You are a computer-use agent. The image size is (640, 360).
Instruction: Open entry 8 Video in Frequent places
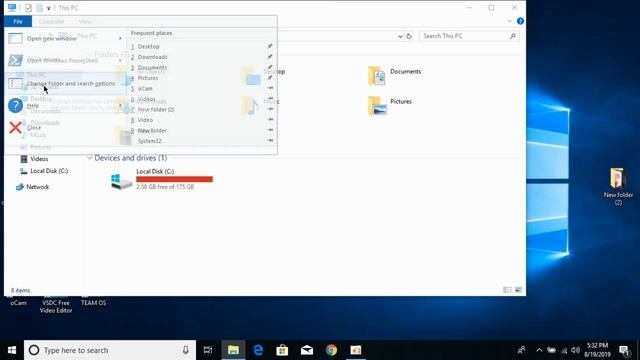(145, 120)
